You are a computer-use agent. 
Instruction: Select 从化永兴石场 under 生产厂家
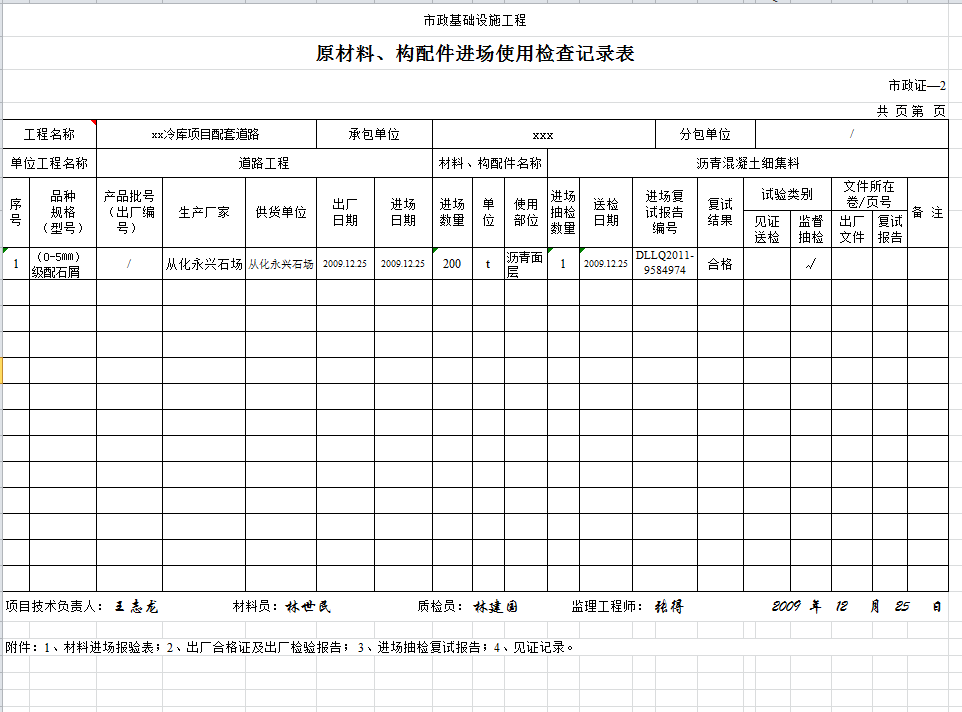point(204,264)
